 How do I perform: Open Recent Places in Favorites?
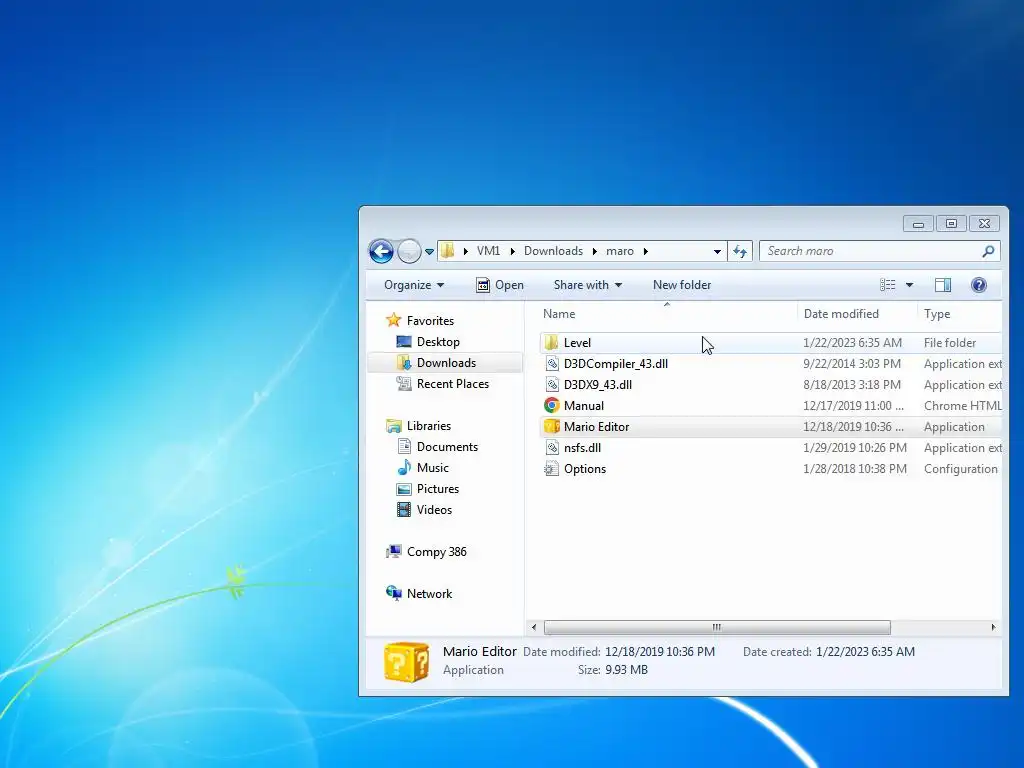[453, 383]
